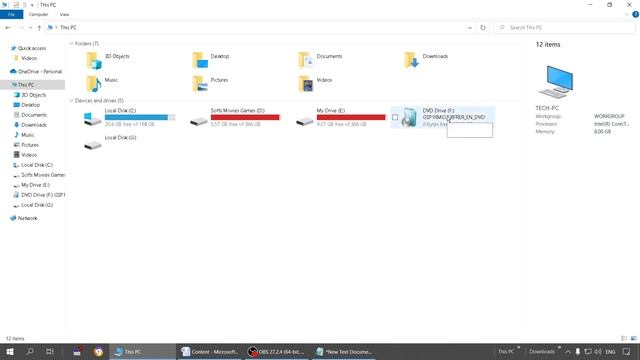Open the Chrome icon on the taskbar
This screenshot has height=360, width=640.
[x=98, y=351]
